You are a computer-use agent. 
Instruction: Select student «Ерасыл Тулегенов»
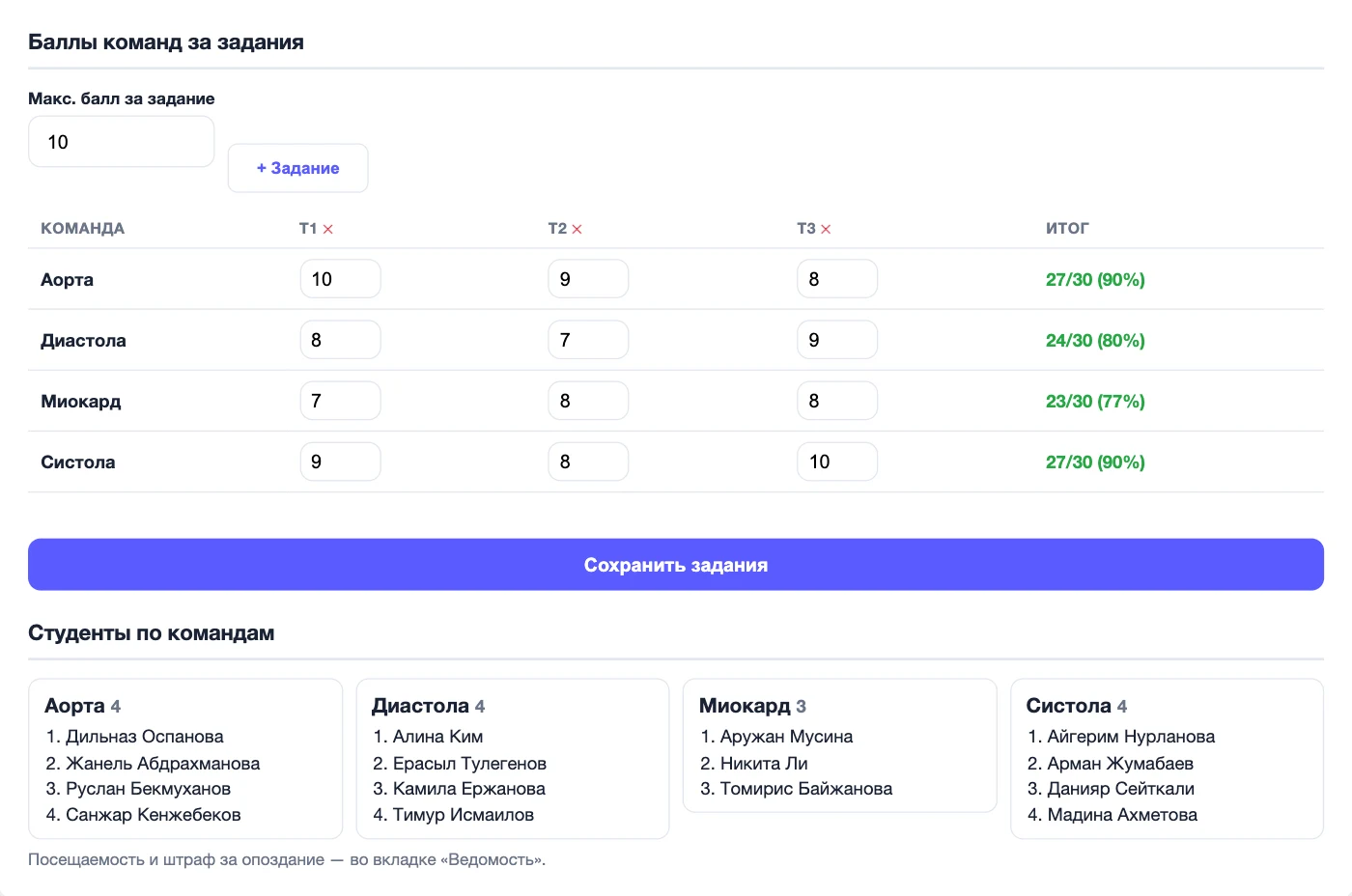pos(470,764)
